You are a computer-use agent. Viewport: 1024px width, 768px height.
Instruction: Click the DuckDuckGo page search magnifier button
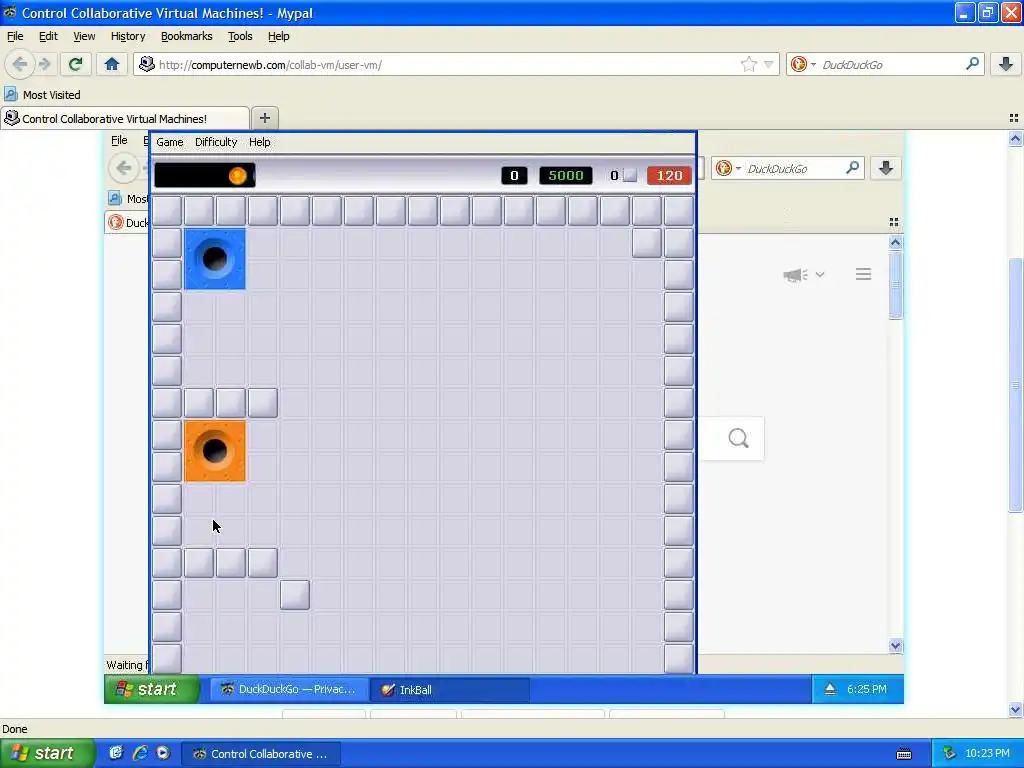pos(738,438)
